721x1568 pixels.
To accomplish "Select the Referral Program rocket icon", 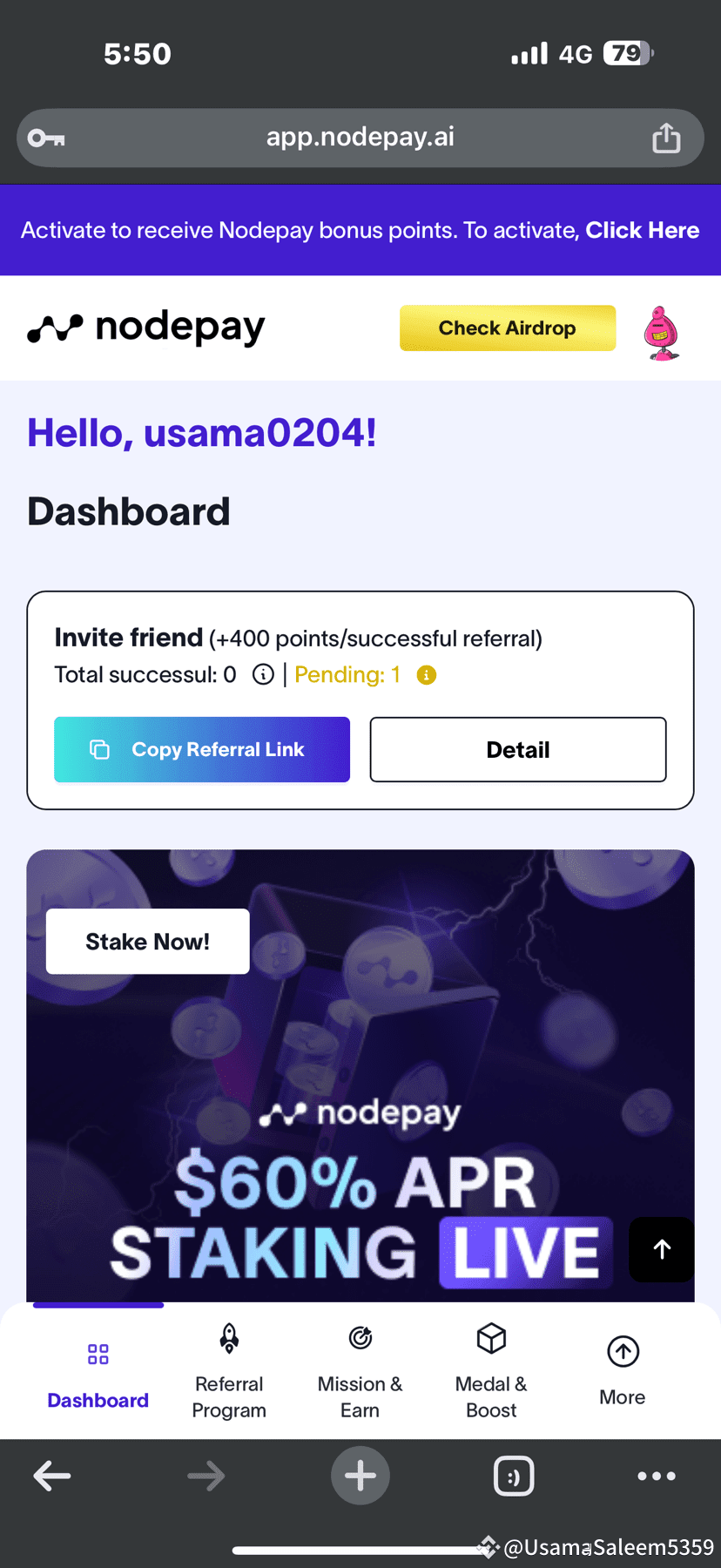I will (229, 1339).
